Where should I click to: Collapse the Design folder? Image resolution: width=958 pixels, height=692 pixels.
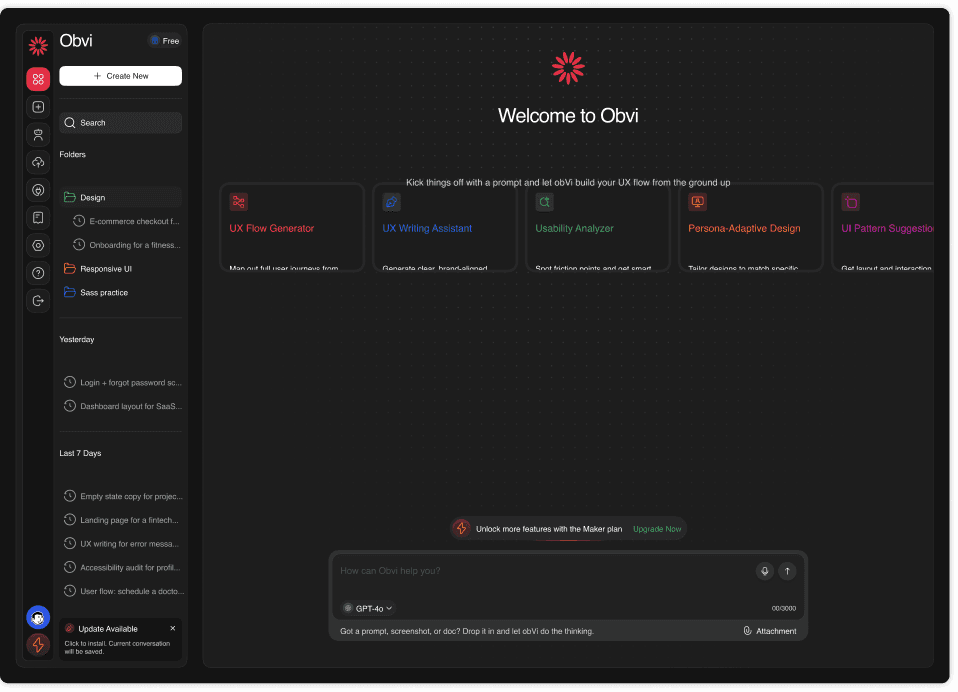(121, 197)
